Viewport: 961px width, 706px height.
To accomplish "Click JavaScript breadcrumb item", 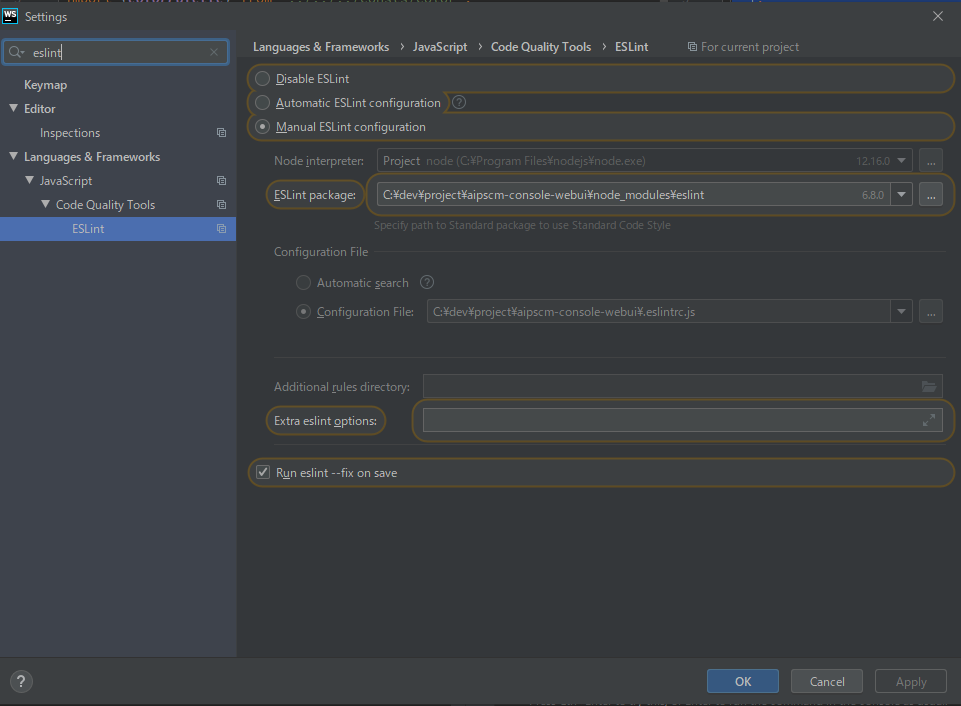I will [439, 47].
